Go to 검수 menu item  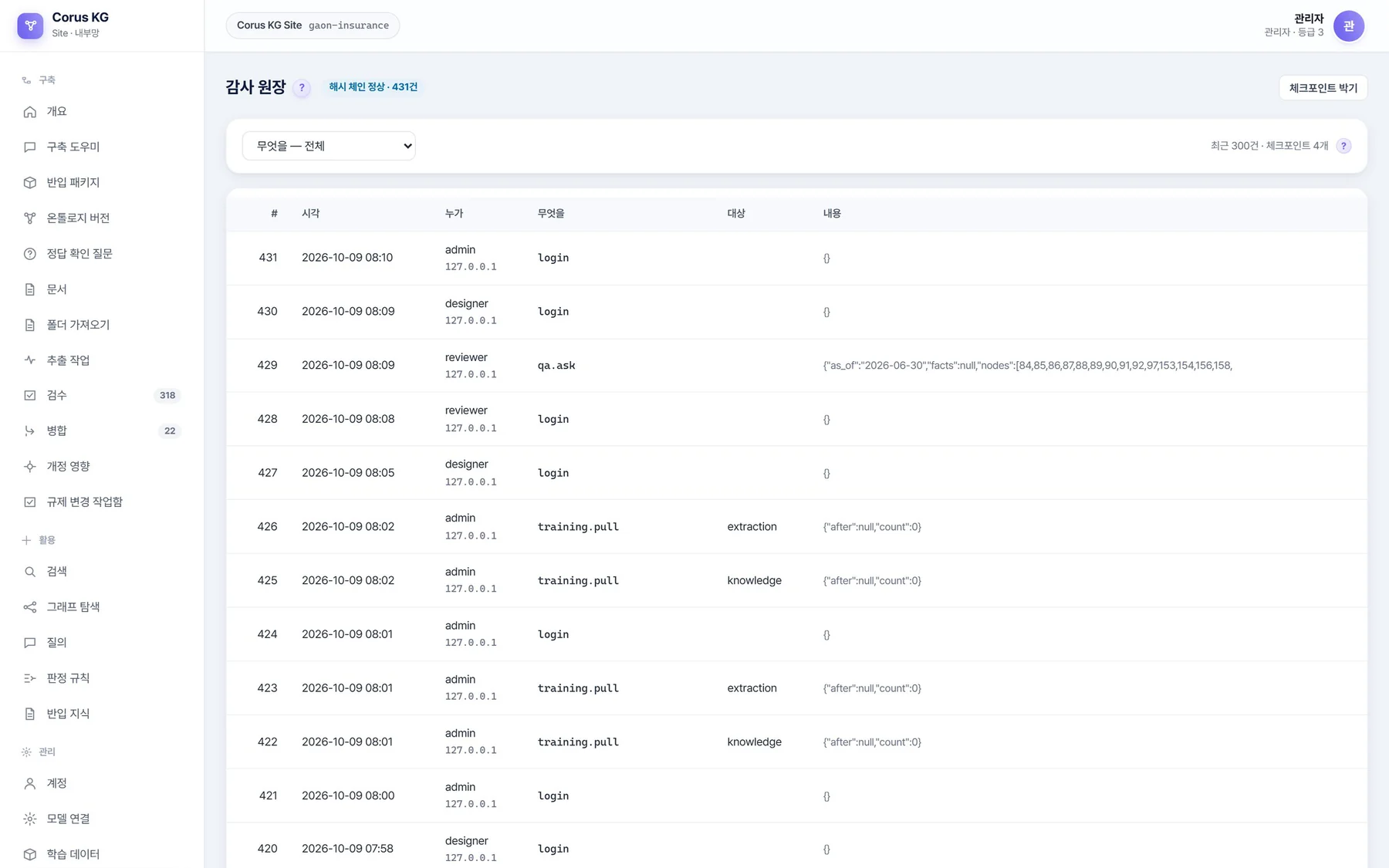(102, 395)
